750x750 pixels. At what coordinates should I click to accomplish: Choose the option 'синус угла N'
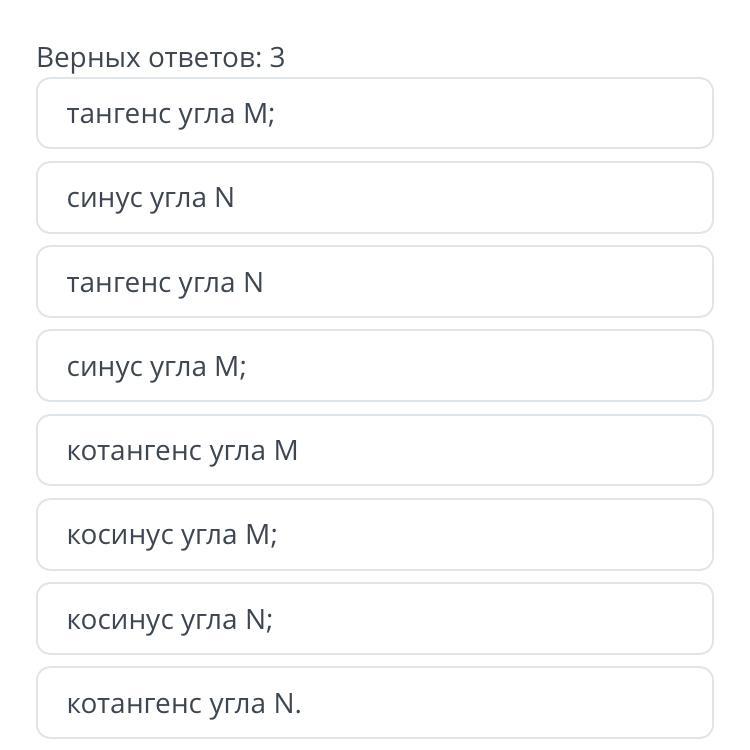[374, 198]
